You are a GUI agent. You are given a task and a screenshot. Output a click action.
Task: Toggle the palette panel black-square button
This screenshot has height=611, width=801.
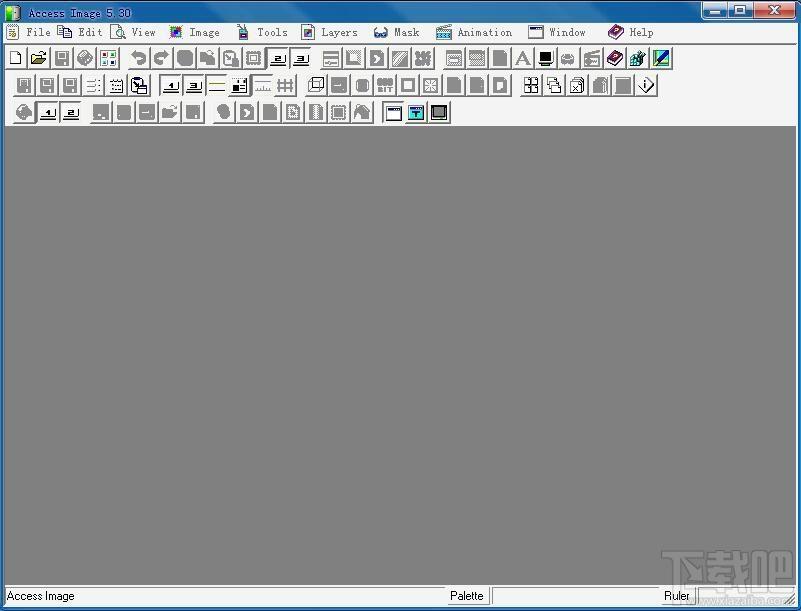point(240,85)
